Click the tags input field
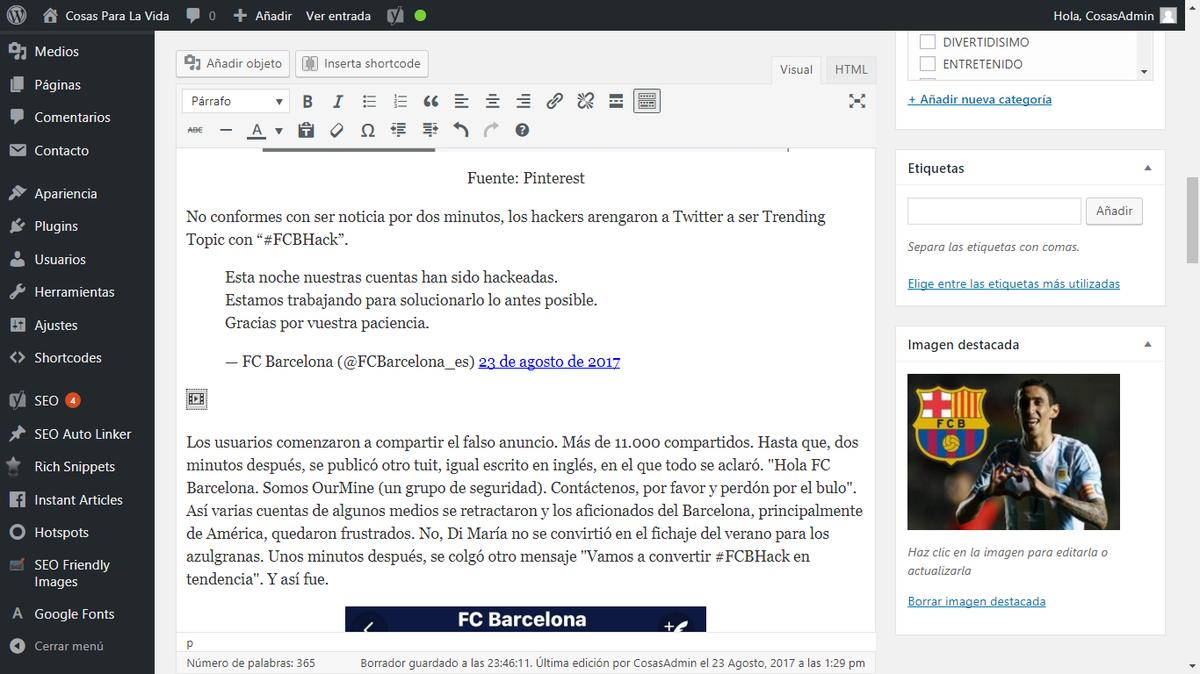Image resolution: width=1200 pixels, height=674 pixels. click(x=993, y=211)
